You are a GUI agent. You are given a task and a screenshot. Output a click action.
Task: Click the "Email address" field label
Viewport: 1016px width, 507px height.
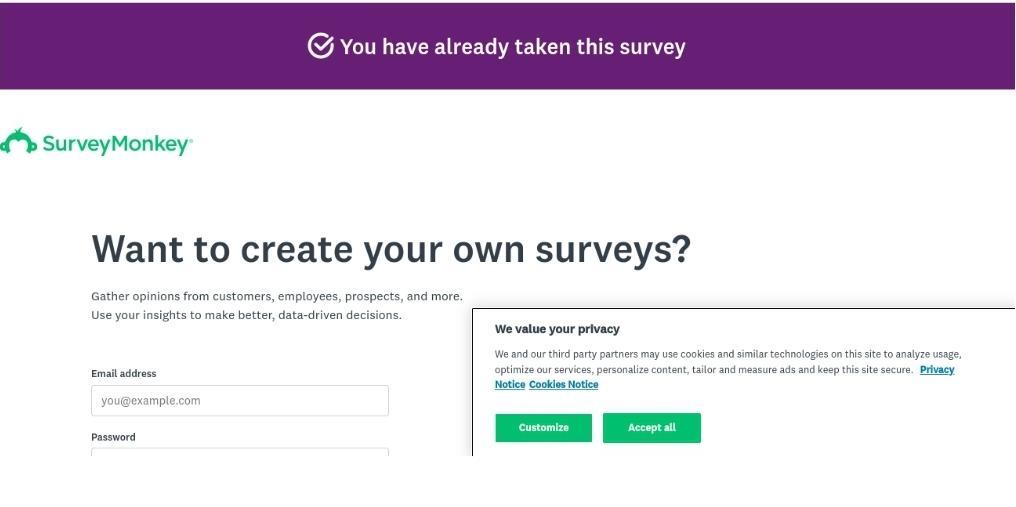pyautogui.click(x=124, y=374)
